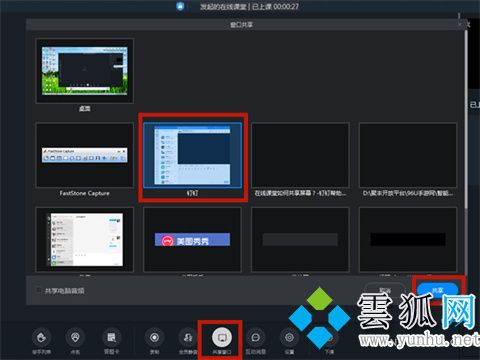Click the Cancel (取消) button
This screenshot has height=360, width=480.
tap(385, 291)
